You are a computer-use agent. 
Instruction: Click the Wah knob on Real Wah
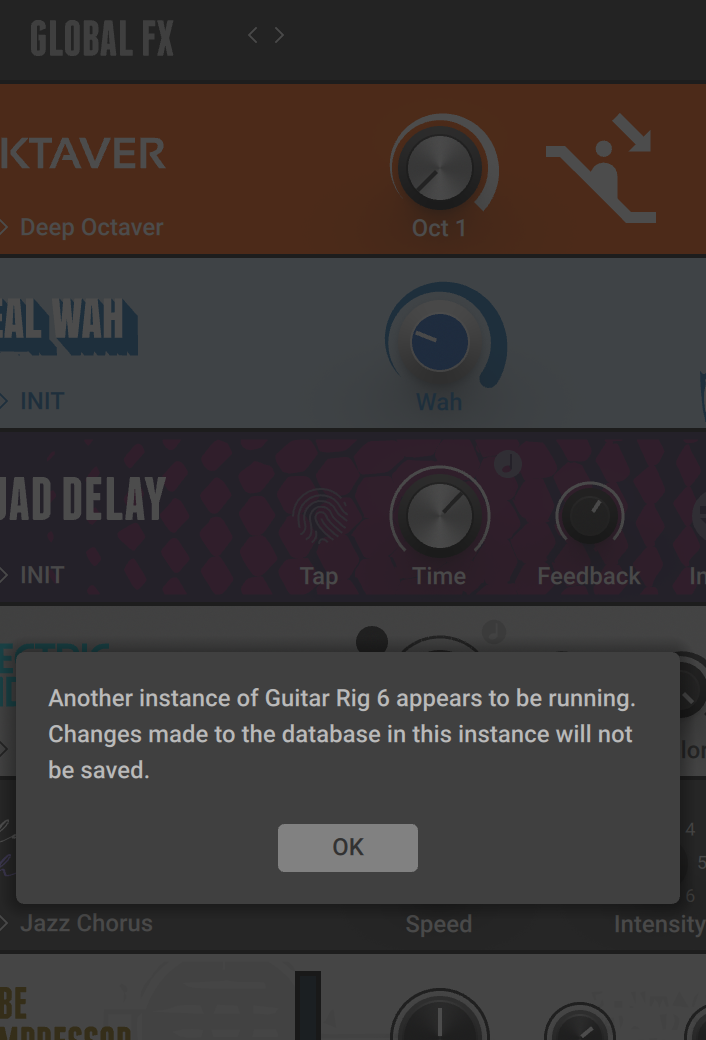(440, 342)
